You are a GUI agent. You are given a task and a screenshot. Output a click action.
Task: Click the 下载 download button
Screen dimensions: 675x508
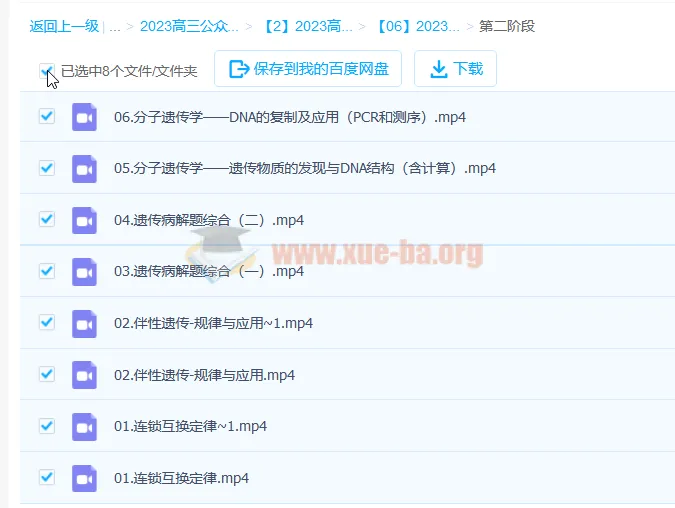(x=455, y=69)
